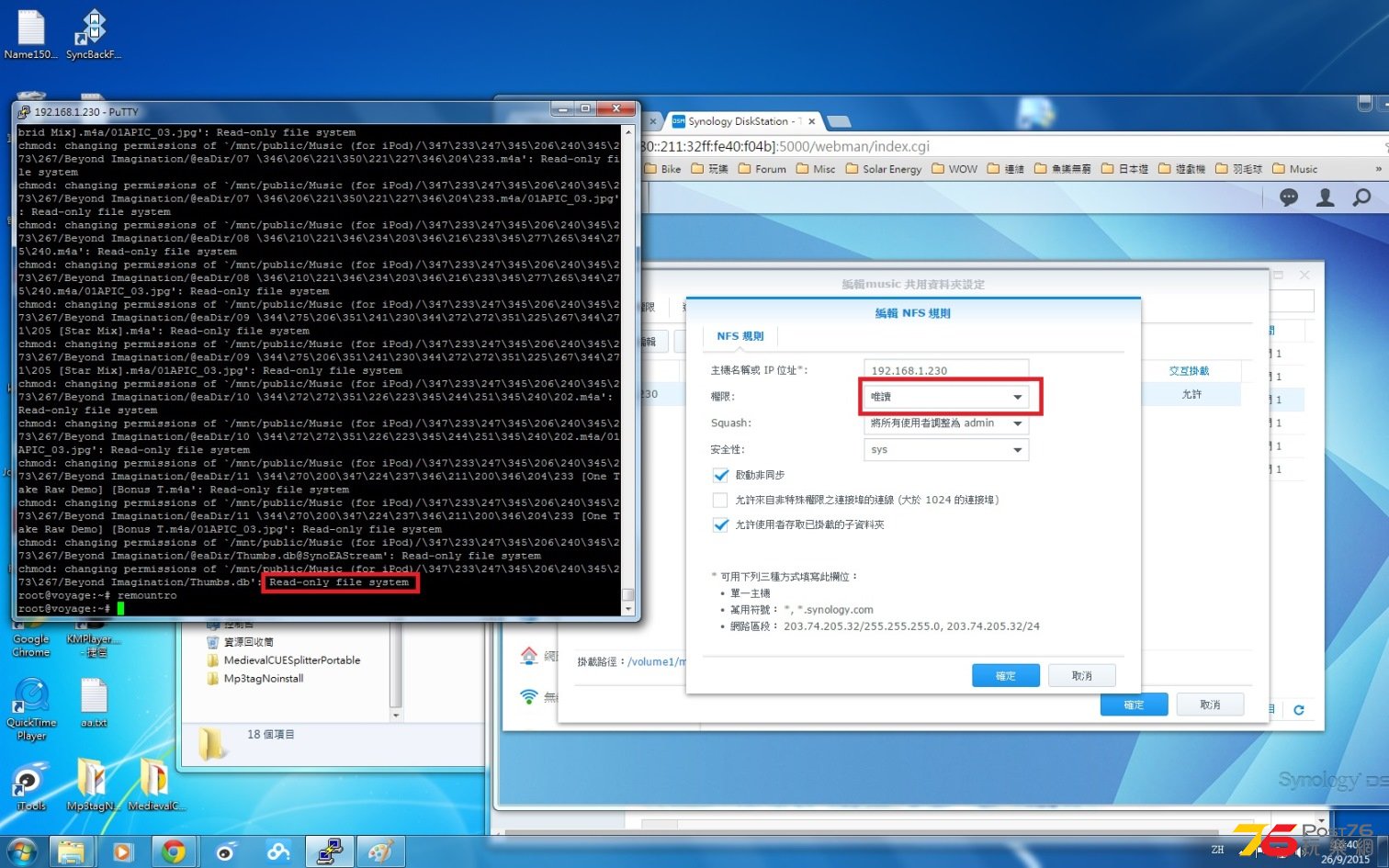Open WOW bookmarks folder
This screenshot has height=868, width=1389.
pyautogui.click(x=954, y=169)
